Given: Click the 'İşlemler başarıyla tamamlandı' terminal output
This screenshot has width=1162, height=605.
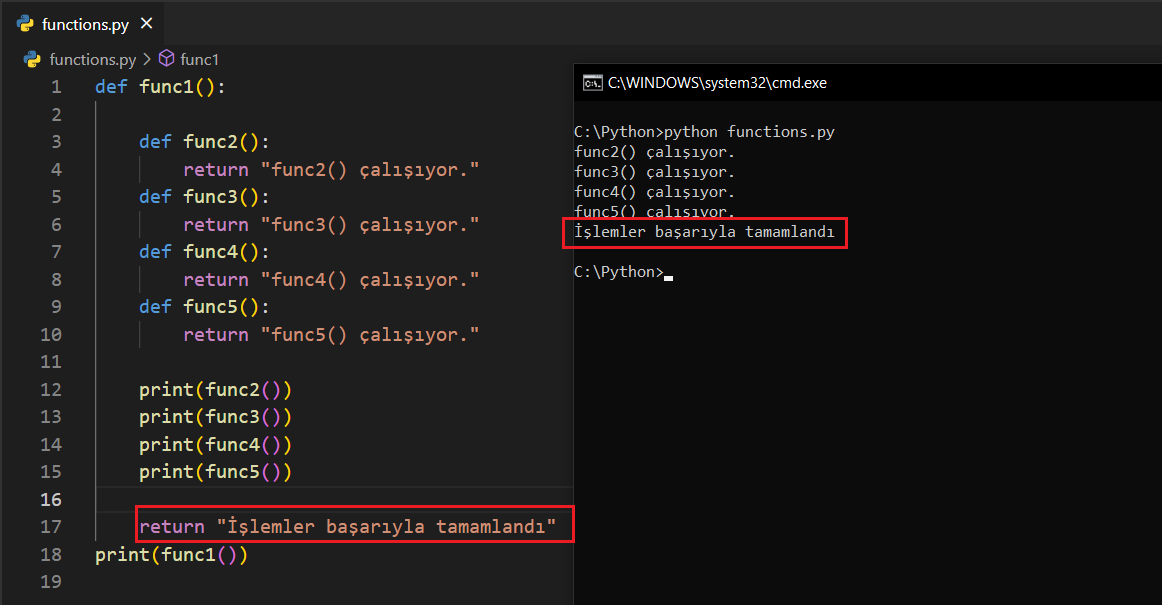Looking at the screenshot, I should (x=704, y=232).
